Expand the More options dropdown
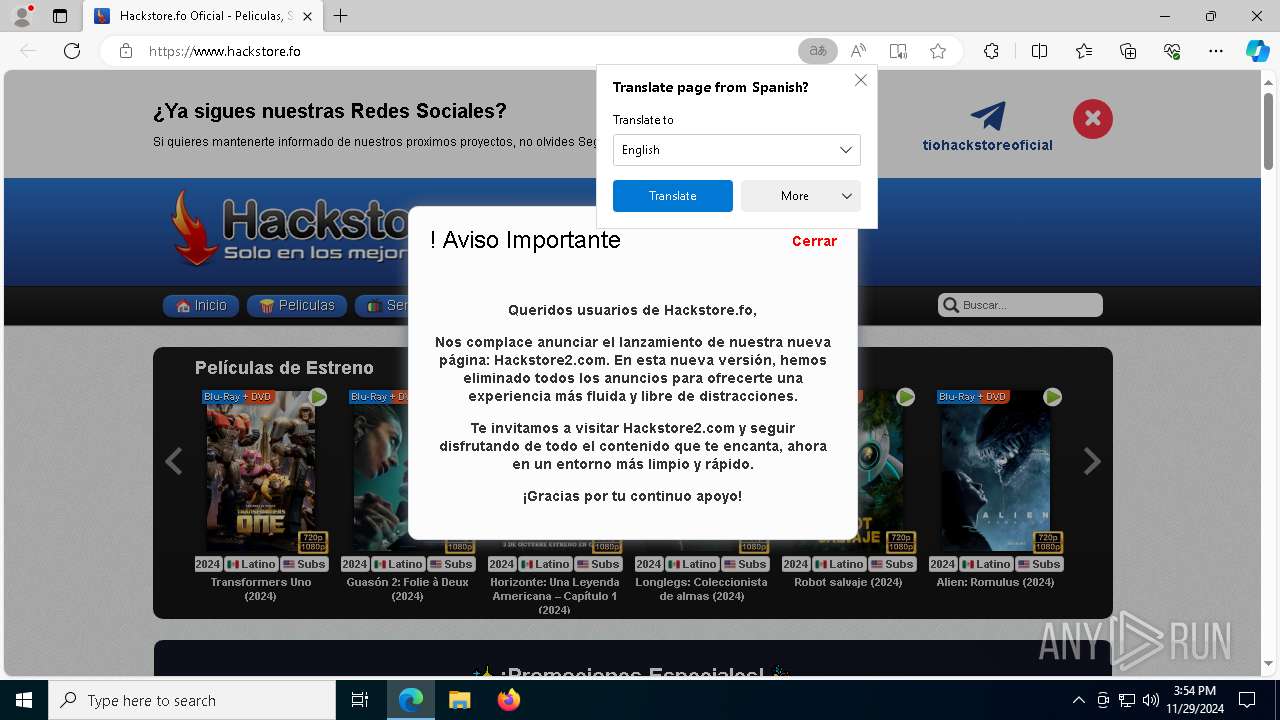Image resolution: width=1280 pixels, height=720 pixels. point(801,196)
